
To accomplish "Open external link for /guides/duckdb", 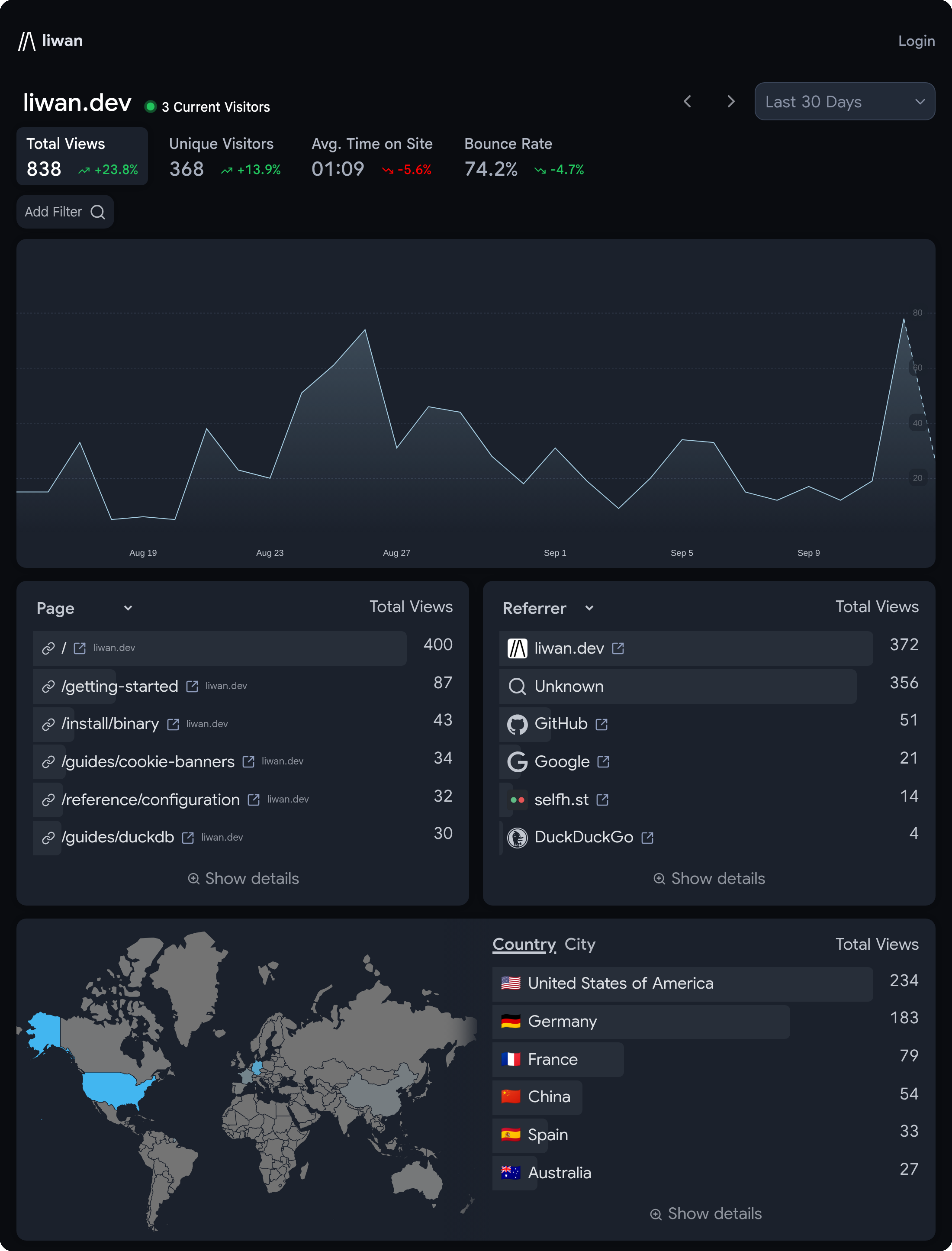I will (188, 838).
